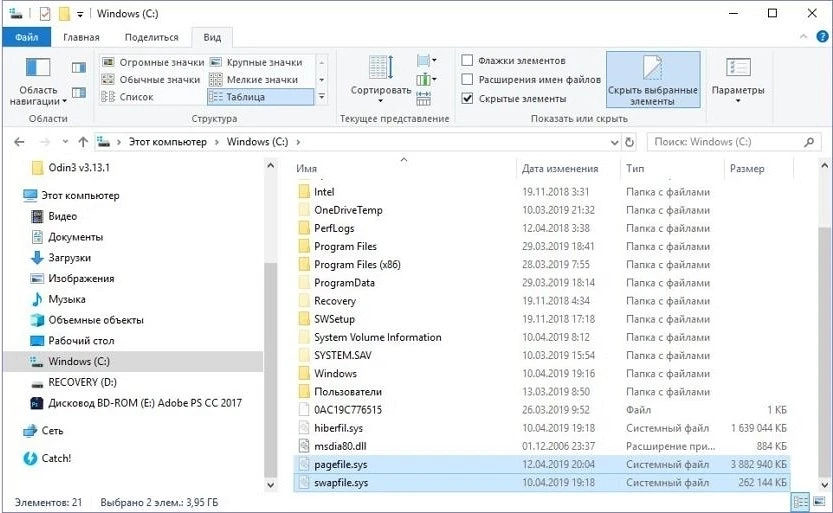Uncheck Скрытые элементы checkbox
This screenshot has width=833, height=513.
(467, 98)
